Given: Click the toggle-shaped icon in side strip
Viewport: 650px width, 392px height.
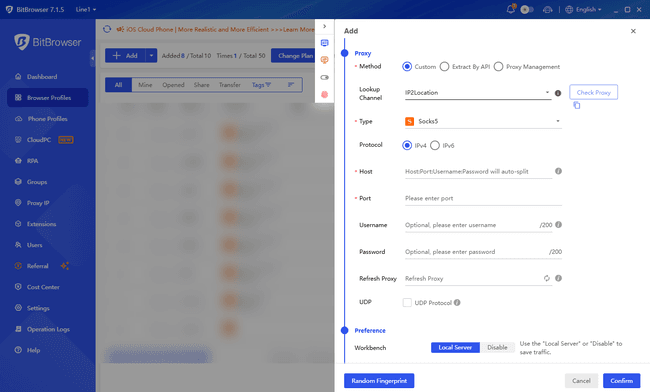Looking at the screenshot, I should click(x=325, y=77).
